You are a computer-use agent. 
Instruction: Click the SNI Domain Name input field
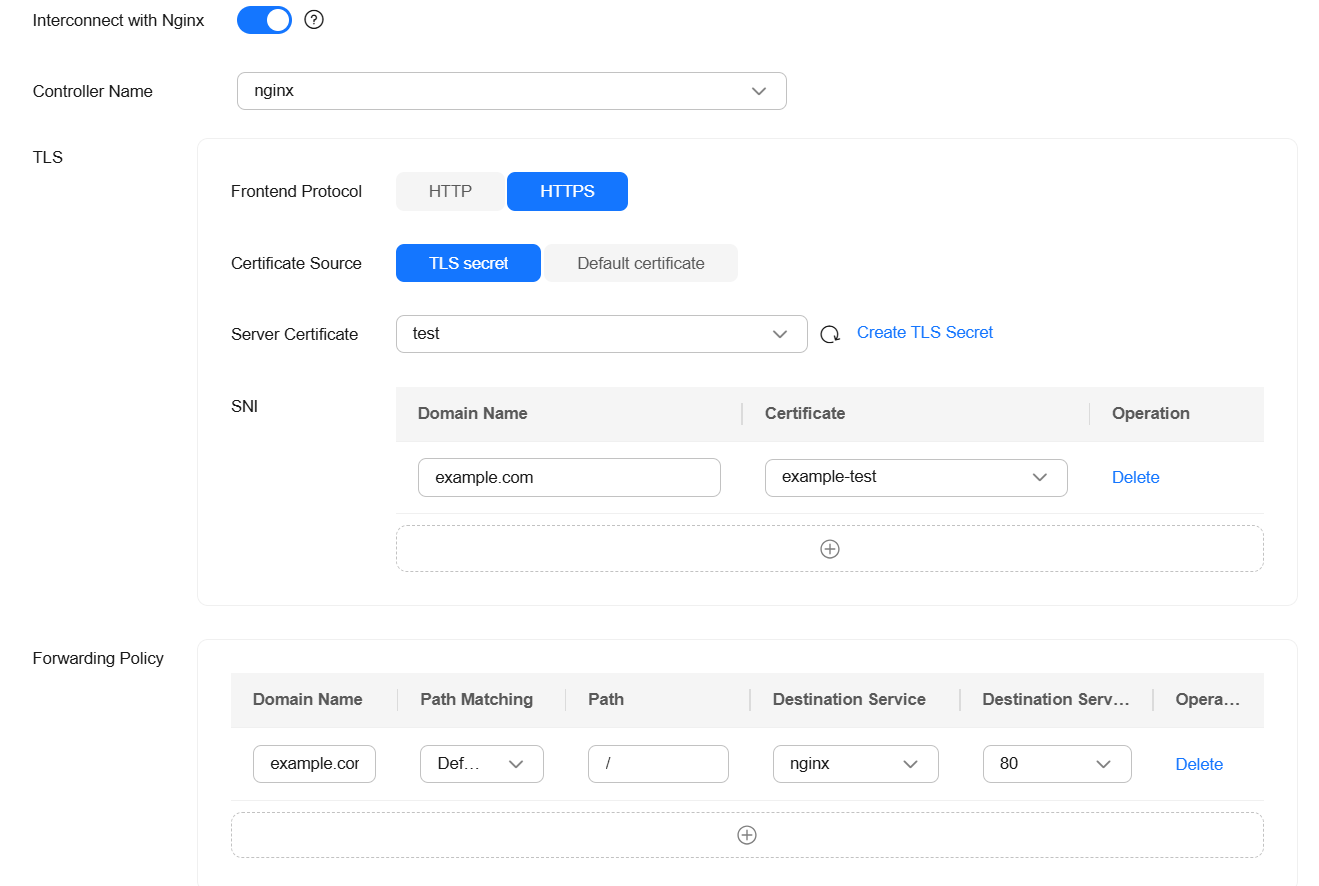coord(569,478)
